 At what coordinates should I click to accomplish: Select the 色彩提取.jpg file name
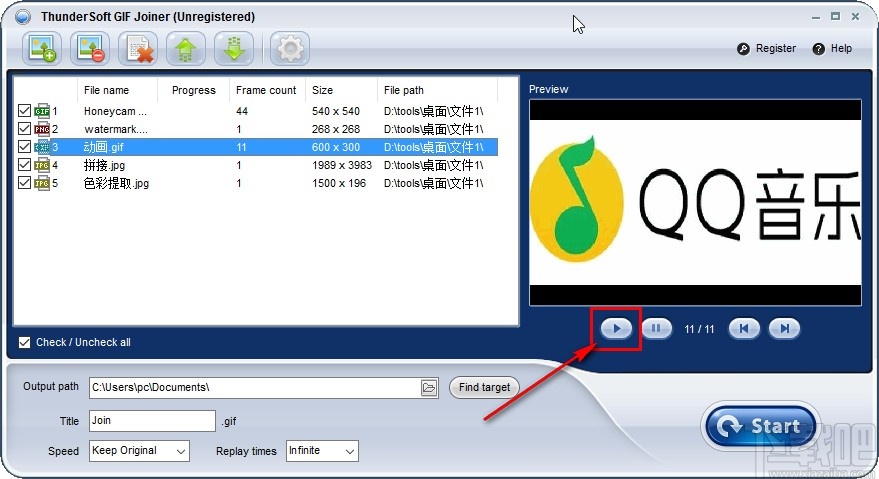point(116,183)
